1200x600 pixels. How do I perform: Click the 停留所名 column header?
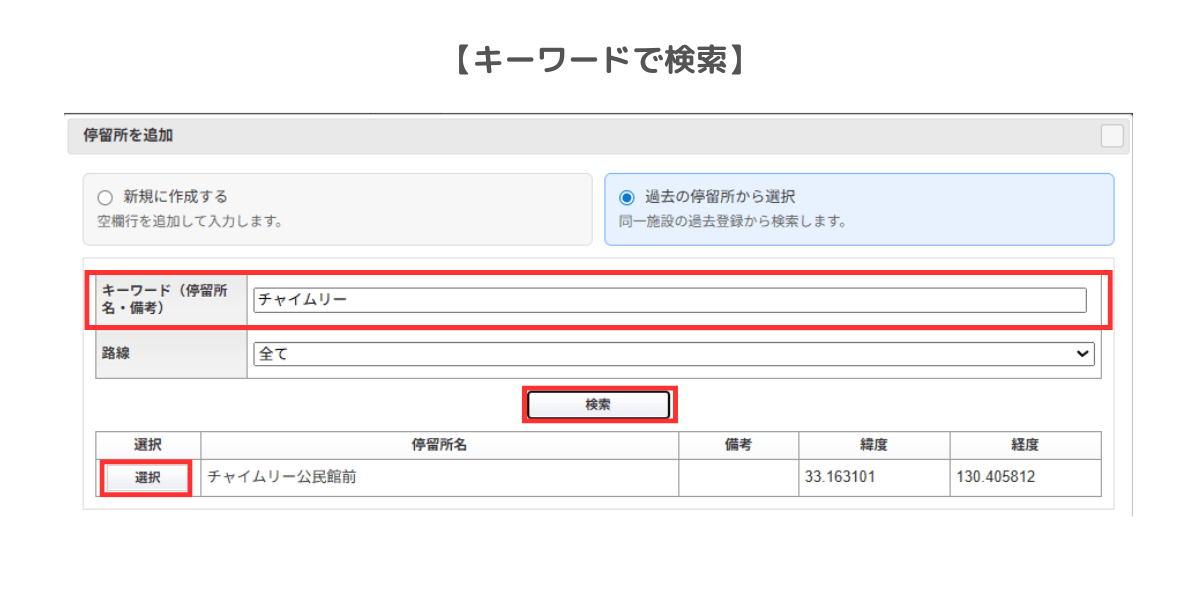pyautogui.click(x=439, y=446)
